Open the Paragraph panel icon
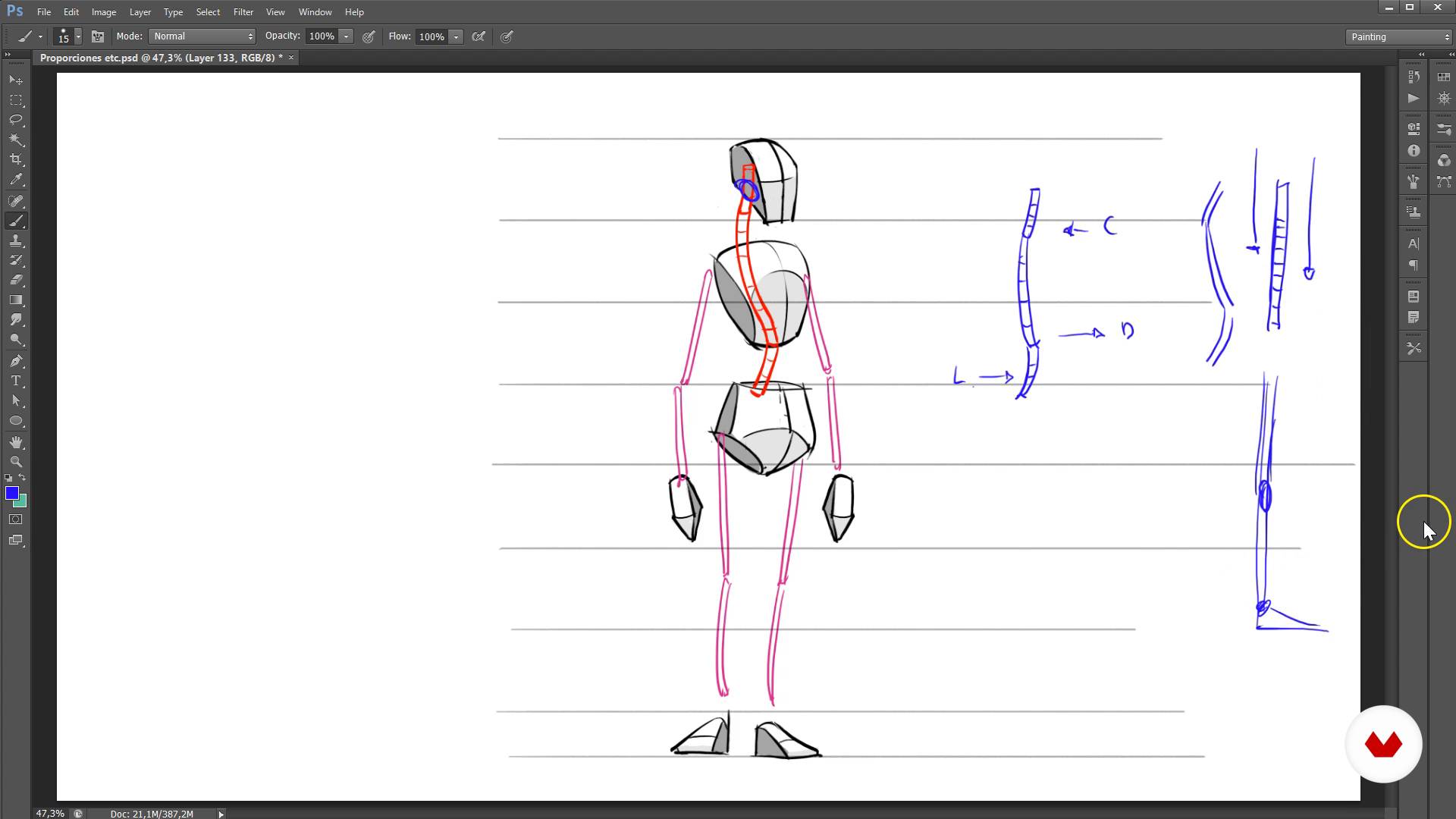 [1414, 265]
